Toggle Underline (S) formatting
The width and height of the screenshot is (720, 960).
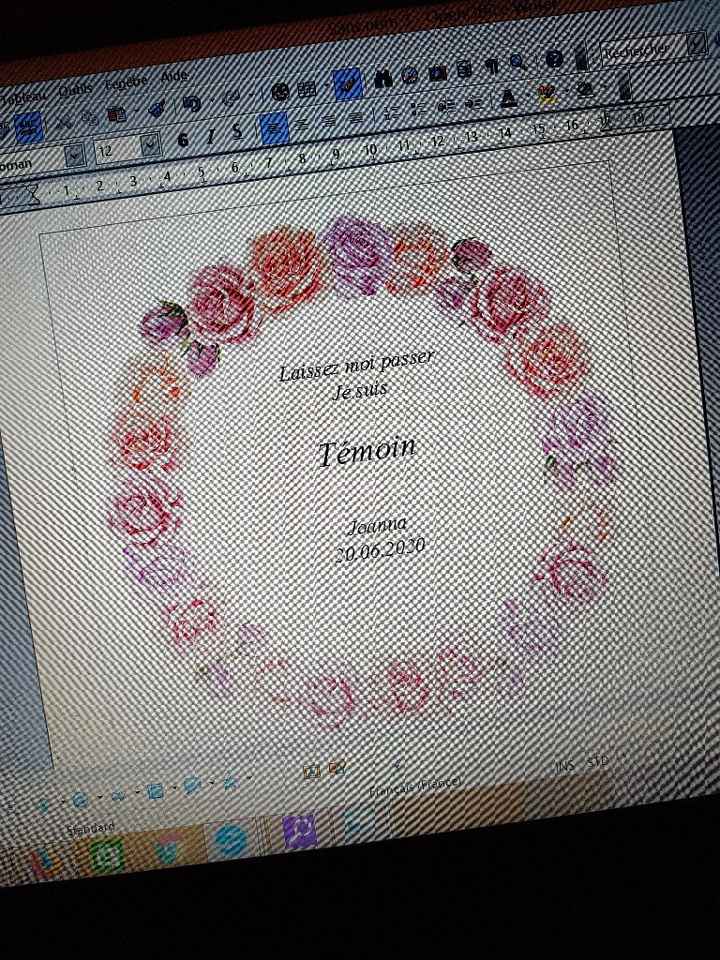point(238,132)
